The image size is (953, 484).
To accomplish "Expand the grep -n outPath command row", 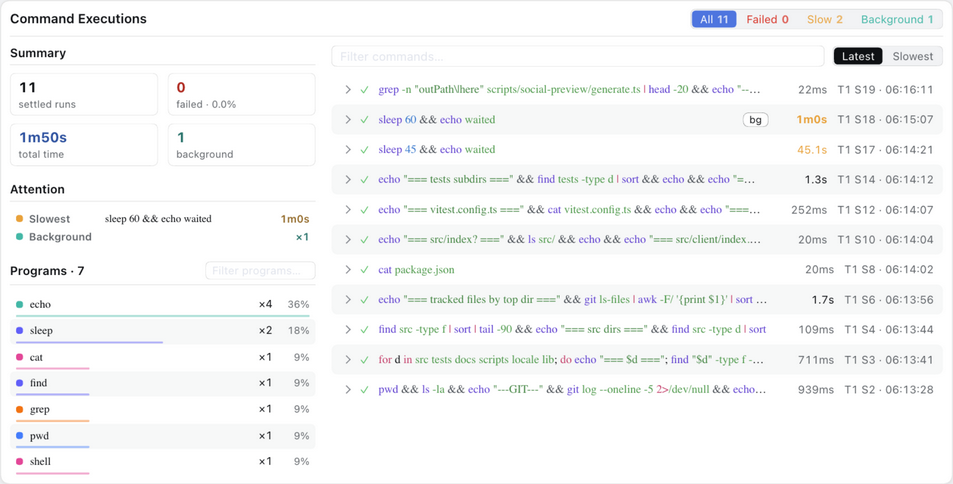I will (348, 89).
